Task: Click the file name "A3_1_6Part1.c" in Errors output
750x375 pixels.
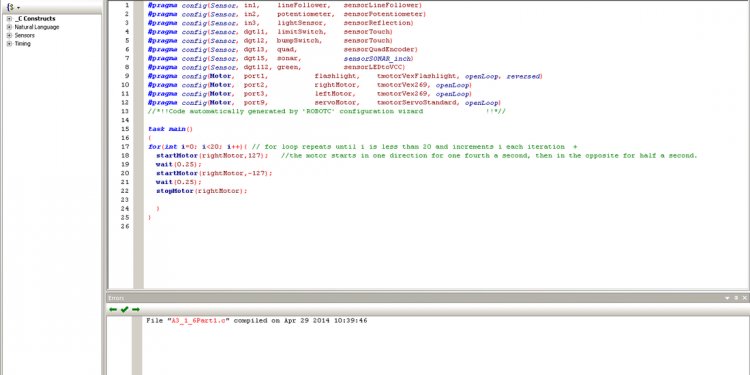Action: (198, 320)
